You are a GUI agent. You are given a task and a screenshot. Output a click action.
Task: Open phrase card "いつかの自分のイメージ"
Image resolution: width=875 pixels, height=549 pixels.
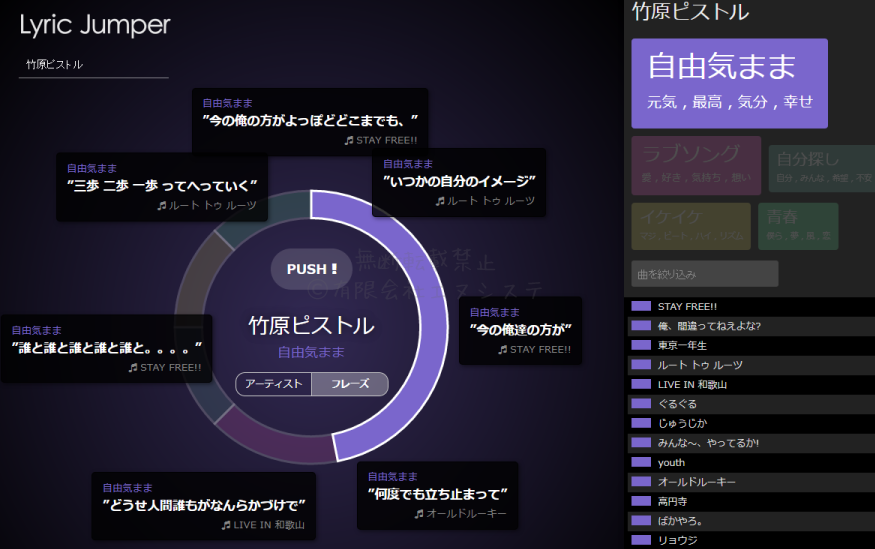point(459,182)
